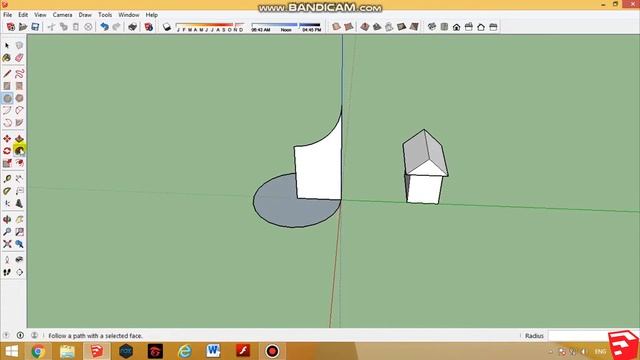Screen dimensions: 640x360
Task: Select the Pan hand tool
Action: tap(19, 220)
